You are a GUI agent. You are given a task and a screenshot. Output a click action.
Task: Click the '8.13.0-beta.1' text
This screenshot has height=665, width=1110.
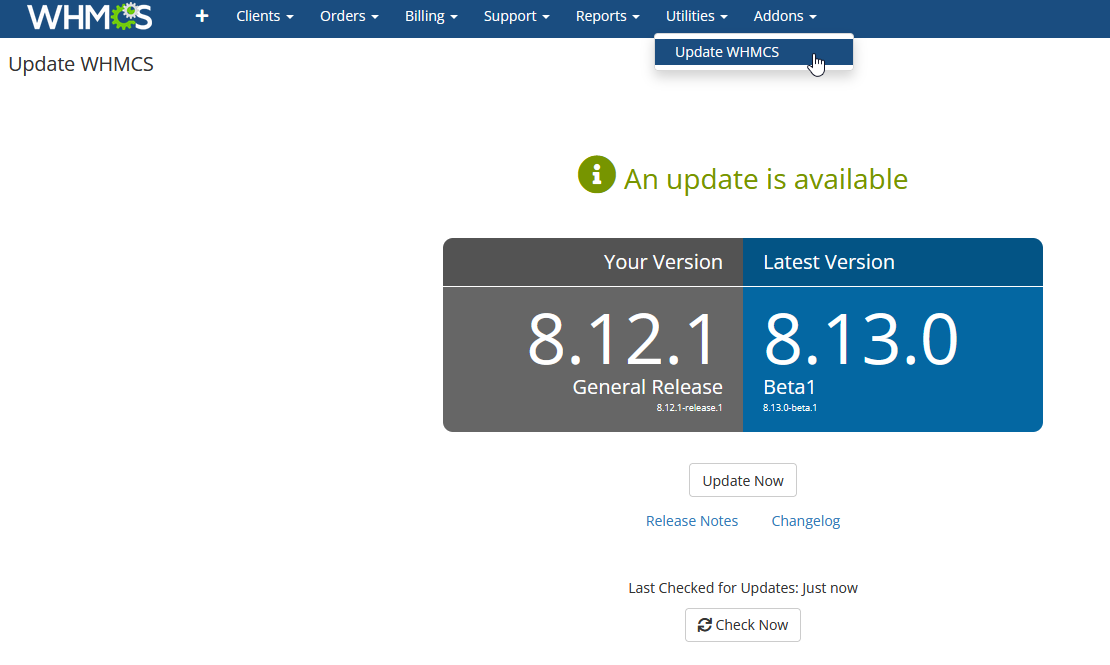click(790, 408)
